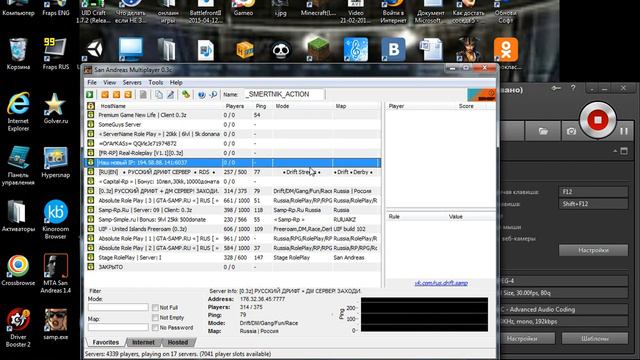The image size is (640, 360).
Task: Collapse panel with small up arrow in Bandicam
Action: tap(615, 151)
